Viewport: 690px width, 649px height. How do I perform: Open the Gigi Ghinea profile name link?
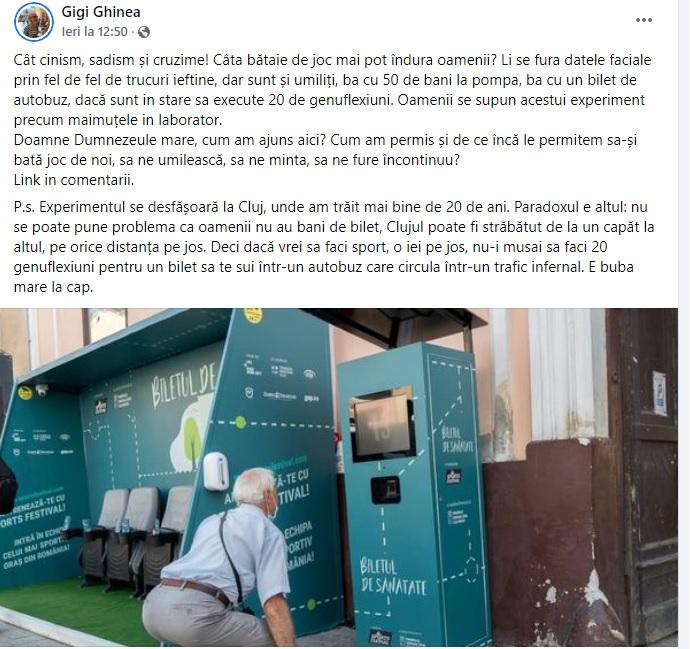(101, 12)
